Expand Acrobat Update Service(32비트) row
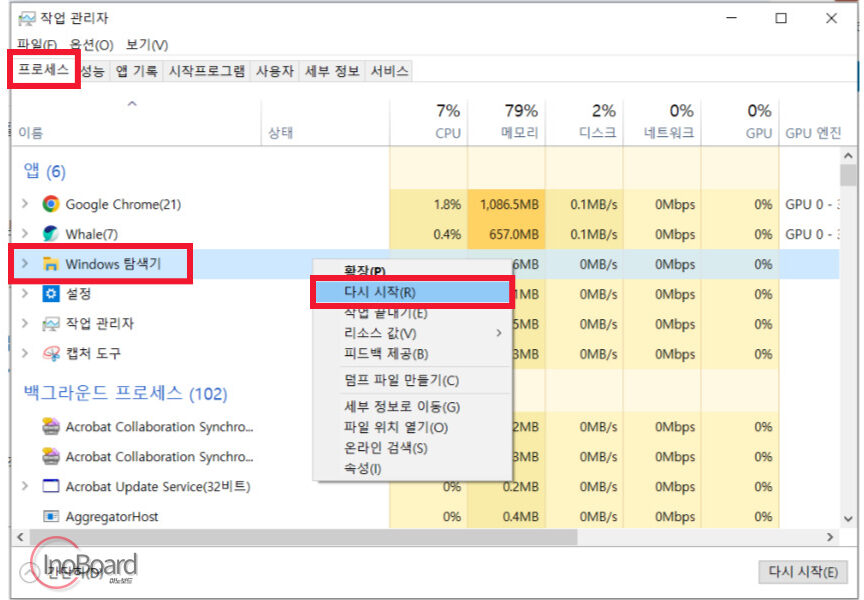Viewport: 864px width, 600px height. click(25, 487)
